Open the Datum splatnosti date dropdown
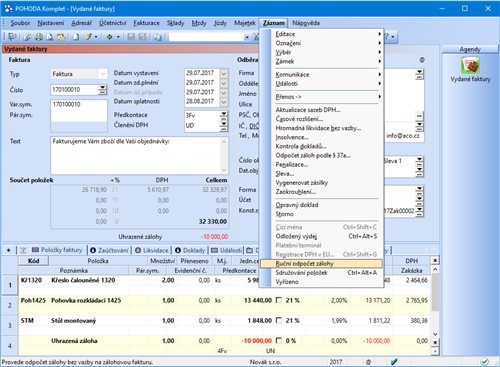The image size is (500, 367). (224, 101)
